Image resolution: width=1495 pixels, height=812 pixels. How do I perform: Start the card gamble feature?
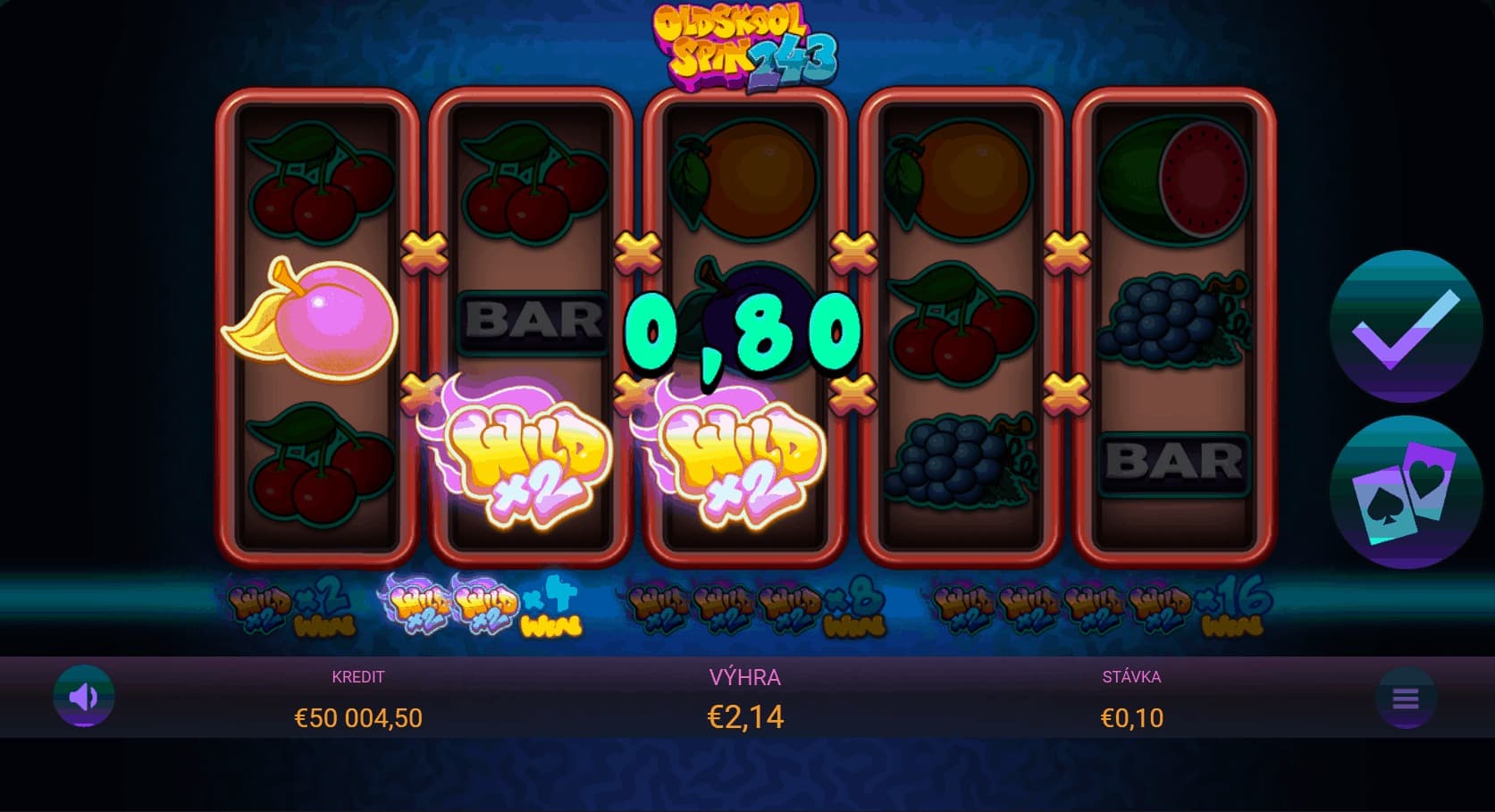click(x=1406, y=492)
